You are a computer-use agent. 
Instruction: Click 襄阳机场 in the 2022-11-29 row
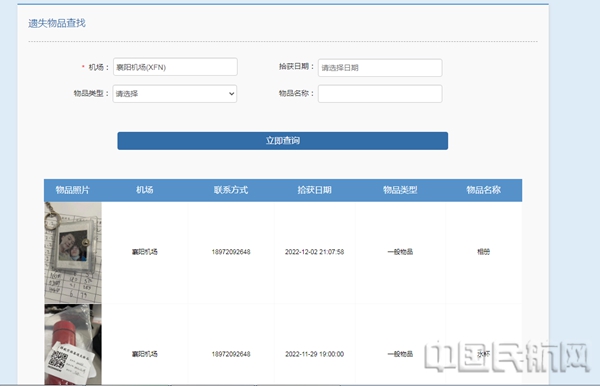[x=145, y=354]
